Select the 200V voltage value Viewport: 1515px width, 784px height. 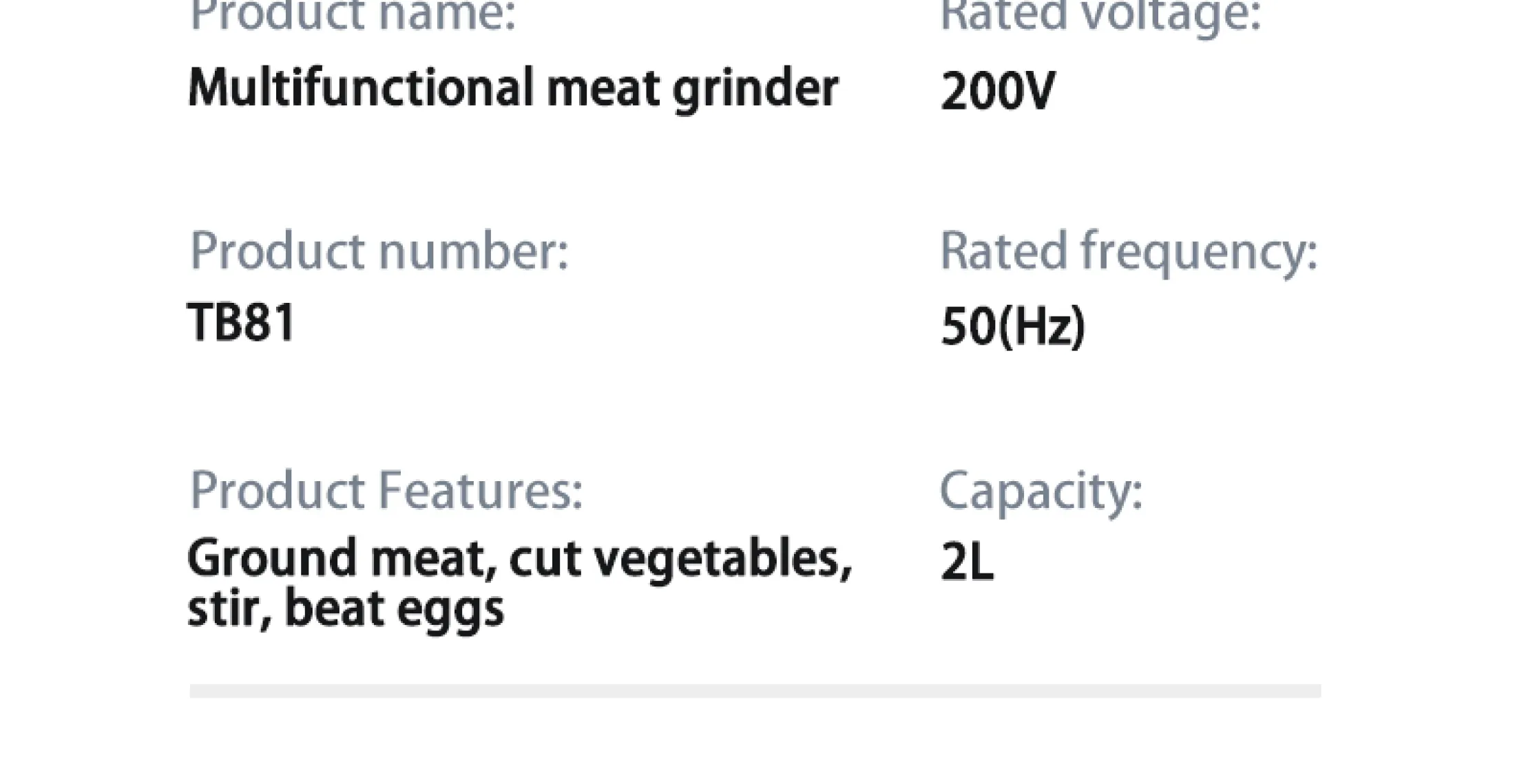point(998,92)
